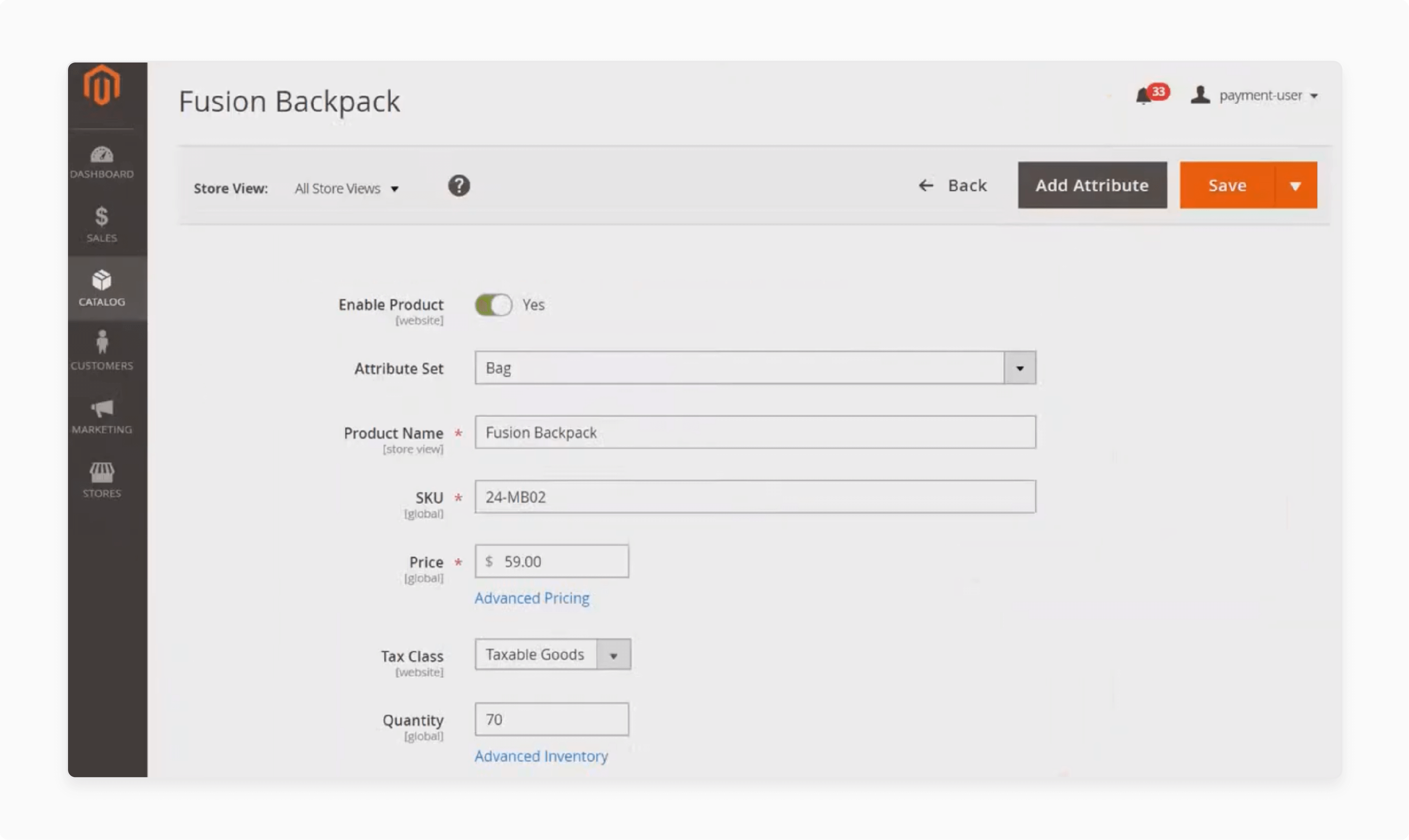Click the Magento logo icon
The image size is (1409, 840).
click(102, 85)
